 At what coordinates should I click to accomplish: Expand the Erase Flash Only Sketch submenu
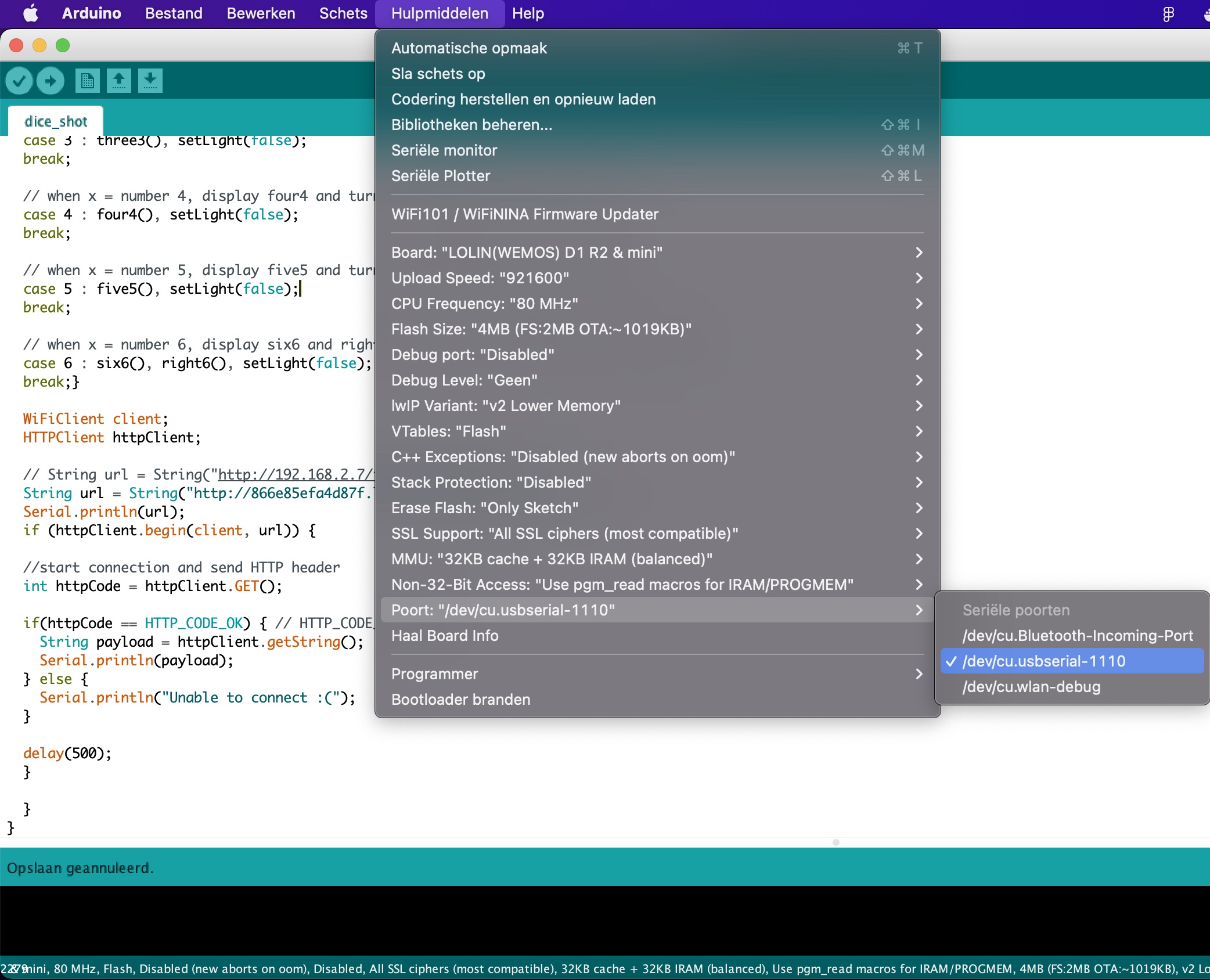pos(657,508)
